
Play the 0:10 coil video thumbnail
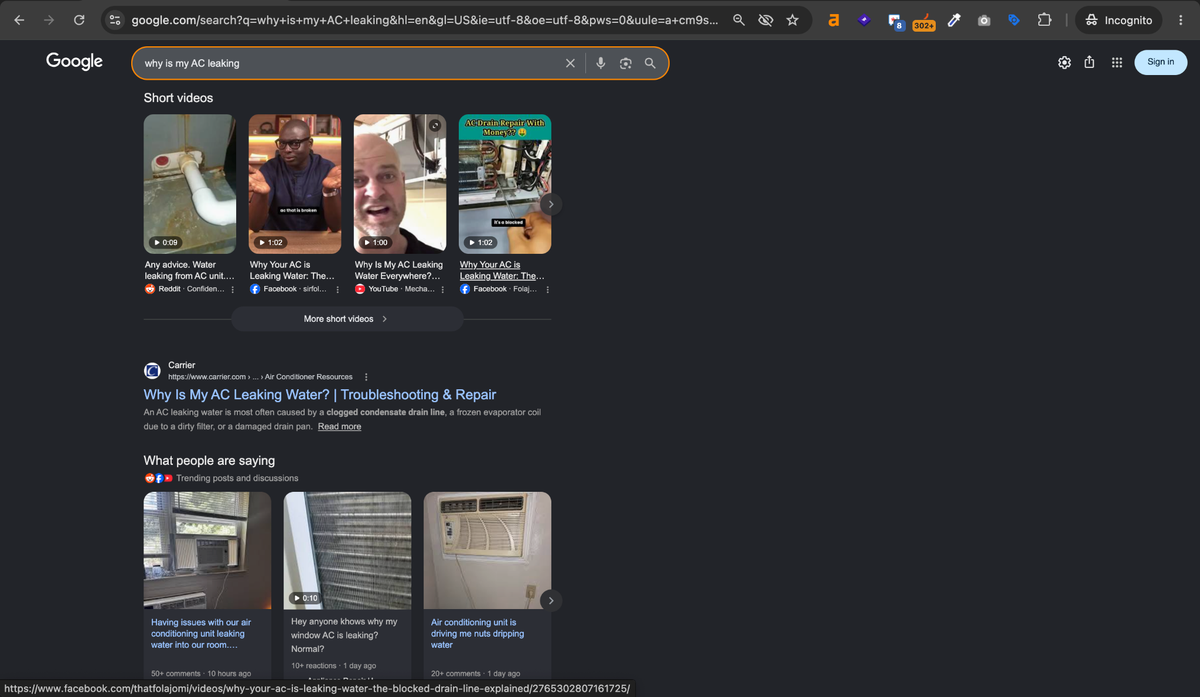click(x=347, y=551)
